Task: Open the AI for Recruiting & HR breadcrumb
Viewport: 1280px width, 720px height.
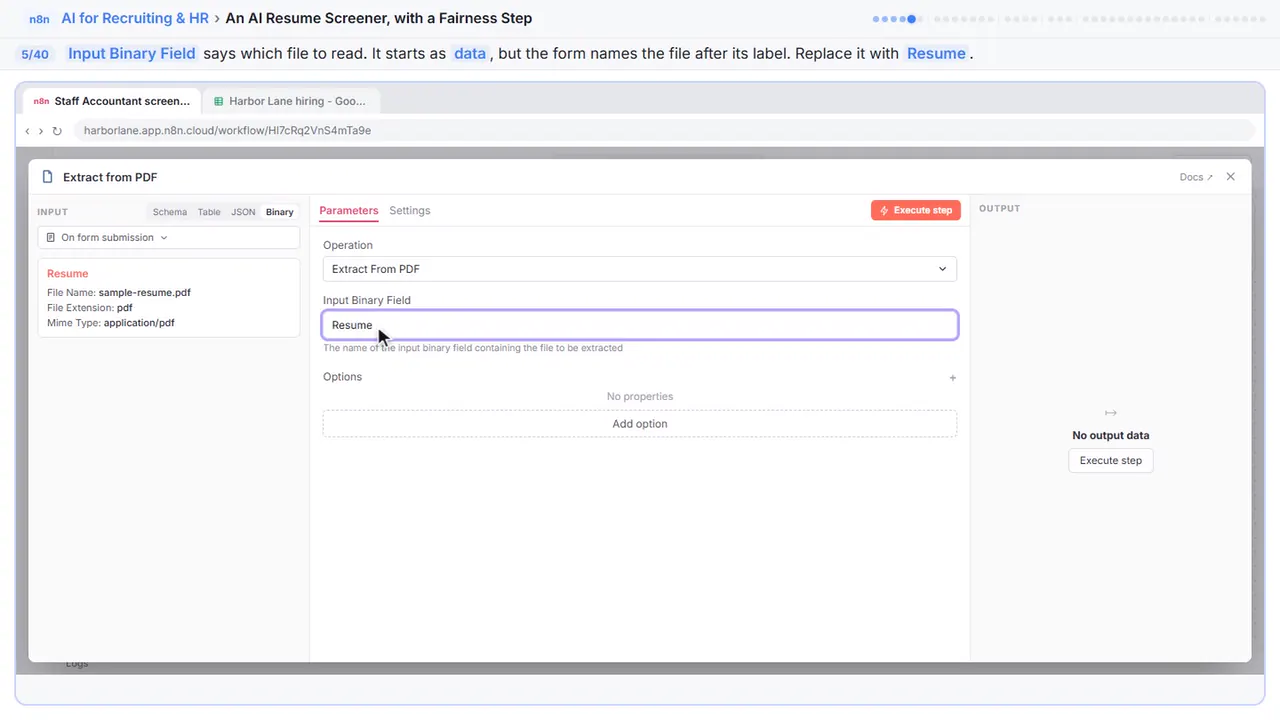Action: click(x=135, y=18)
